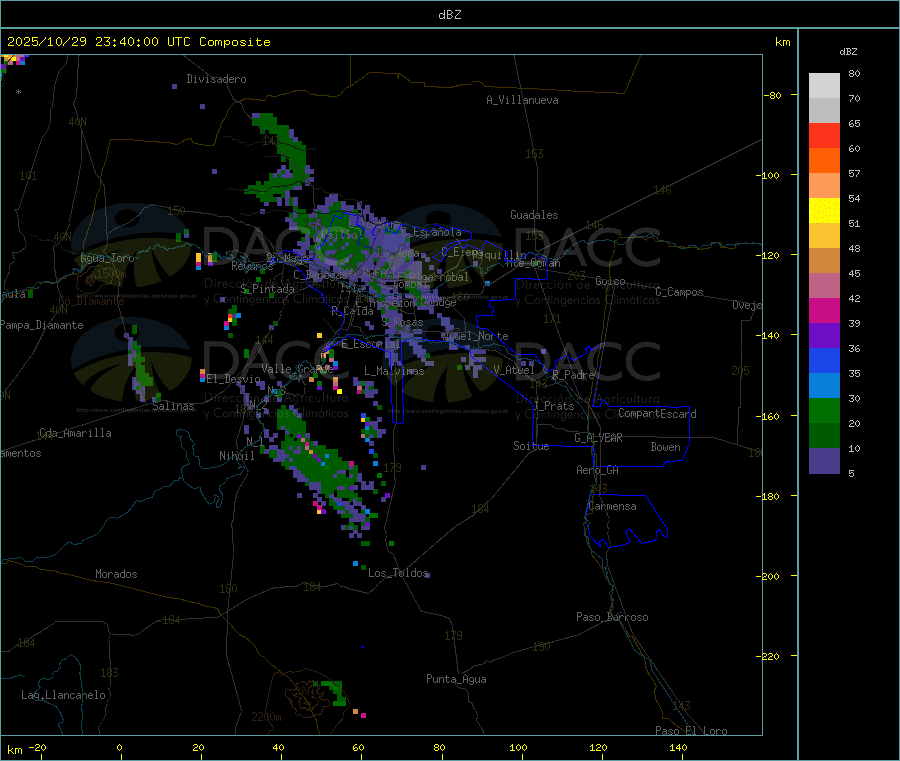Select the magenta 39 dBZ legend swatch
The height and width of the screenshot is (761, 900).
pyautogui.click(x=824, y=310)
